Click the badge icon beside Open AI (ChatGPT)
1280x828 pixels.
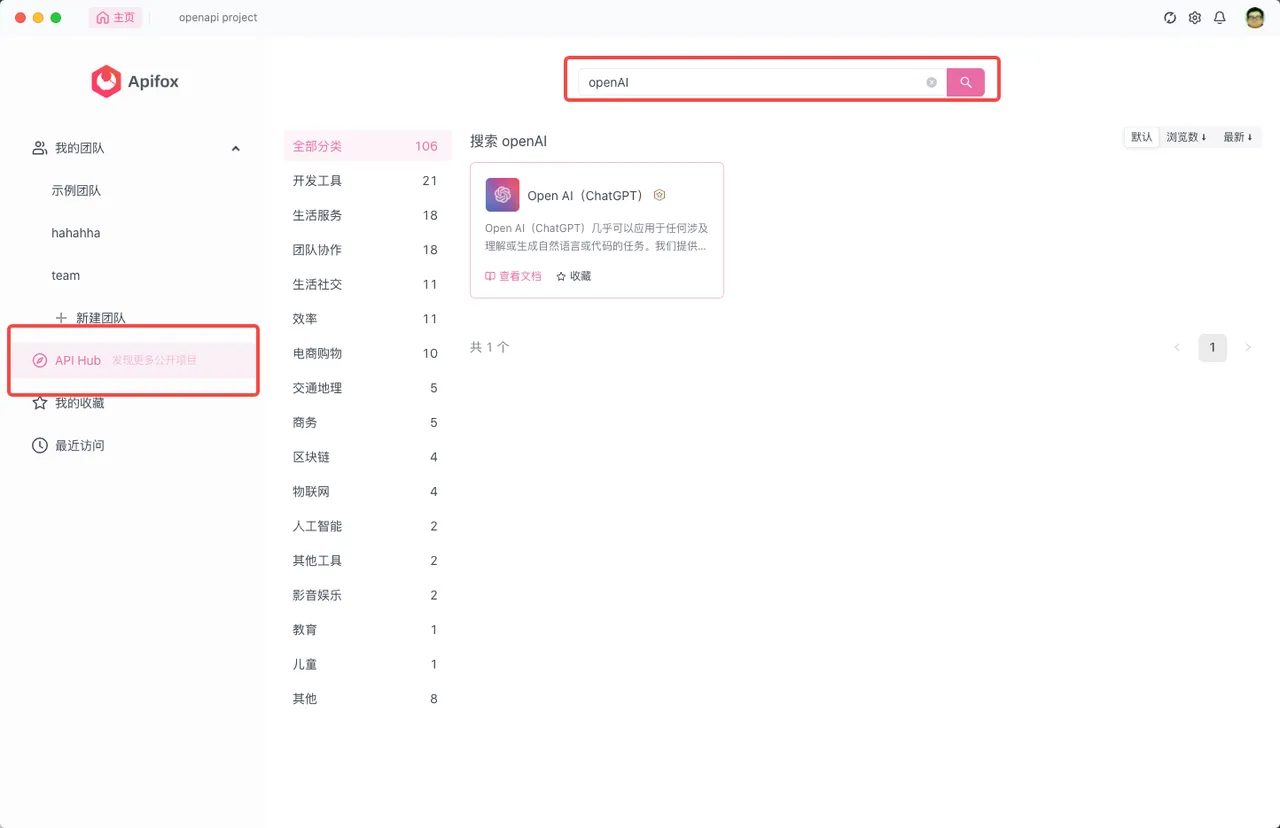point(659,195)
